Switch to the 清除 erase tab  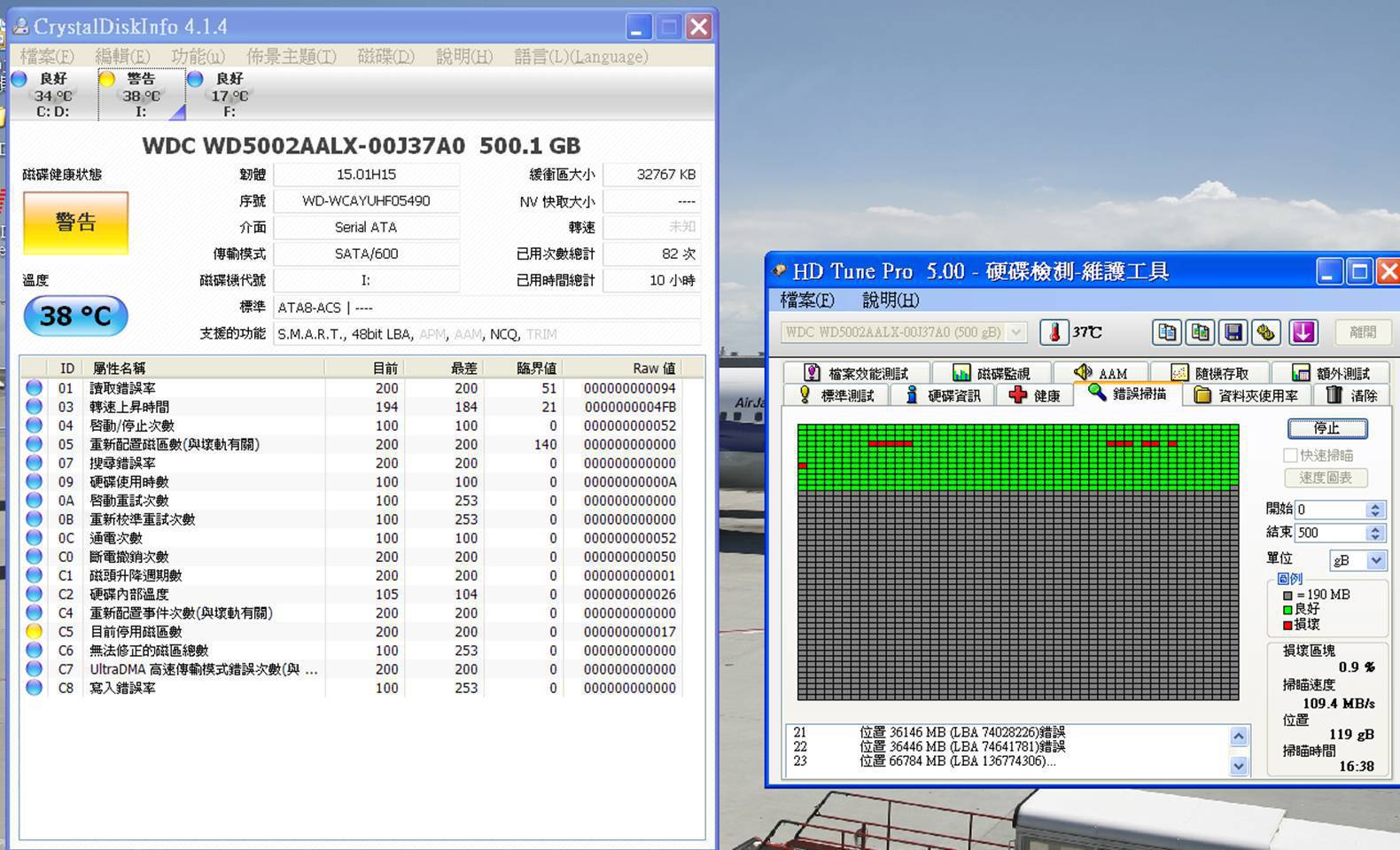[x=1350, y=395]
